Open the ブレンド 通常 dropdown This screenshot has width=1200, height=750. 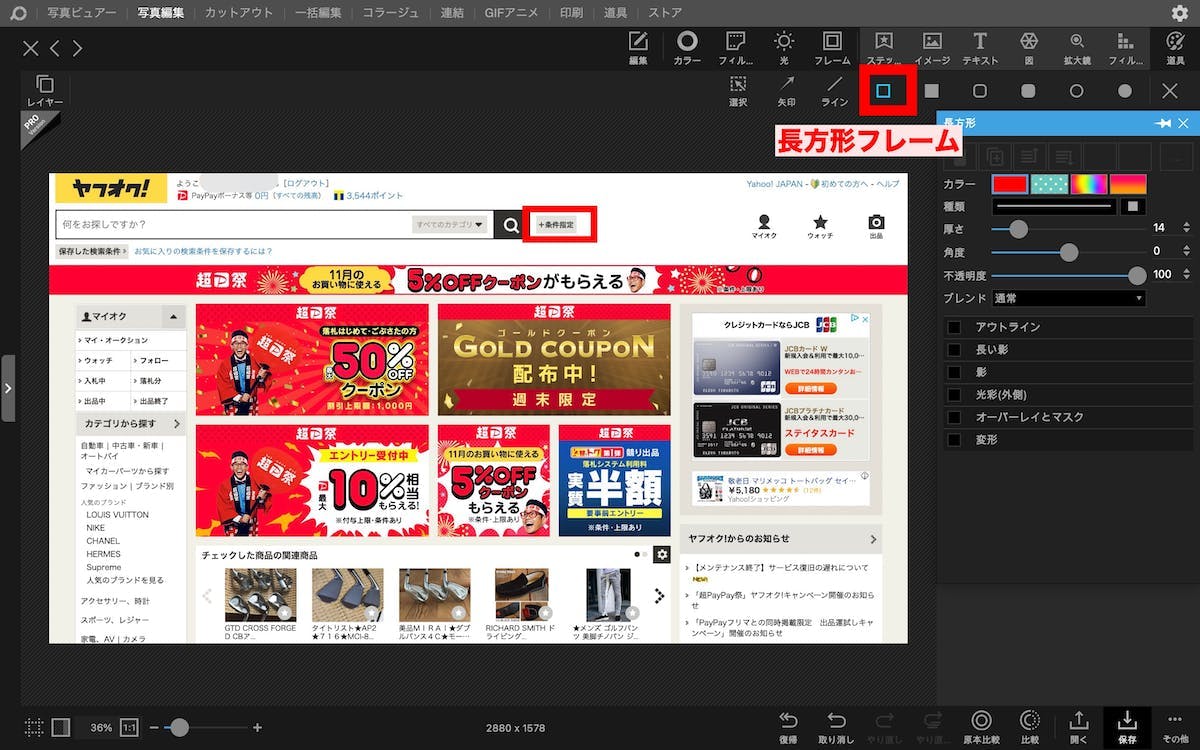[1068, 298]
